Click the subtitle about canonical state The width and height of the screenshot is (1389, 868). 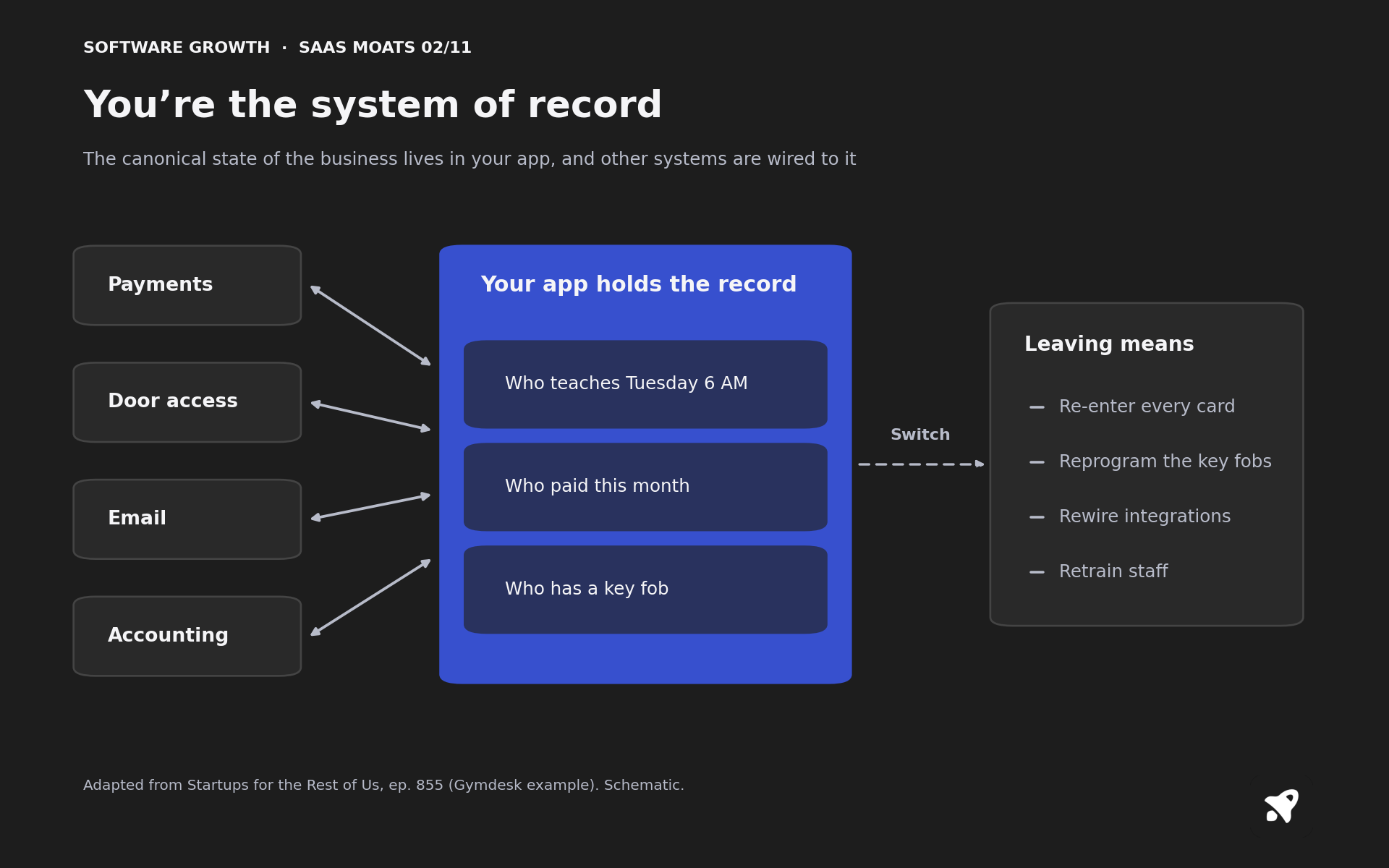pyautogui.click(x=470, y=160)
